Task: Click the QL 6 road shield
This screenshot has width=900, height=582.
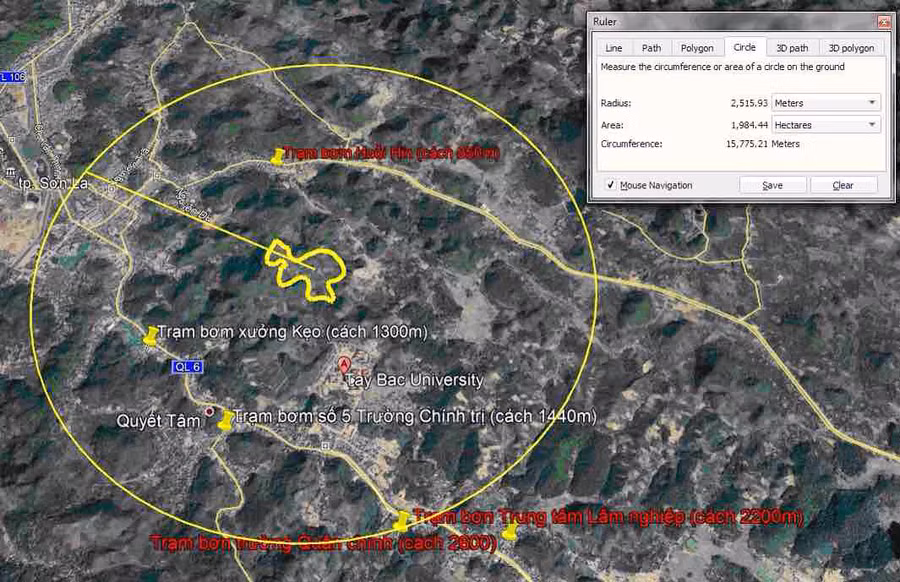Action: (187, 367)
